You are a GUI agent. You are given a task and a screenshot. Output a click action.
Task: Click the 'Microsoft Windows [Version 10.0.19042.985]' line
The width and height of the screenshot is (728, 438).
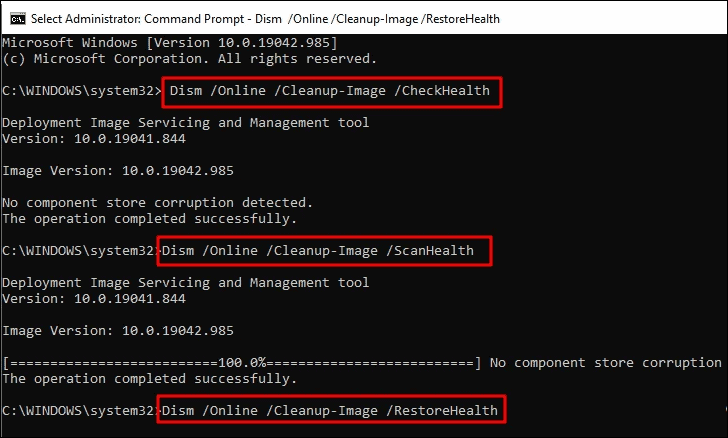tap(169, 43)
